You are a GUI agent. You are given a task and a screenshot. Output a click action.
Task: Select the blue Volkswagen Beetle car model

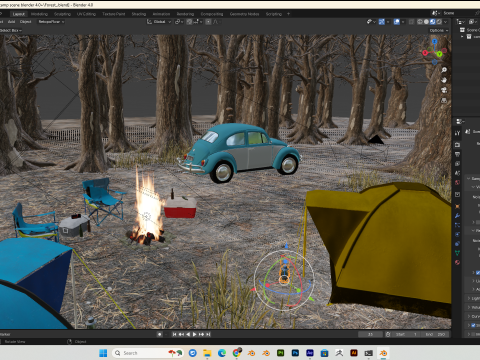pyautogui.click(x=239, y=153)
